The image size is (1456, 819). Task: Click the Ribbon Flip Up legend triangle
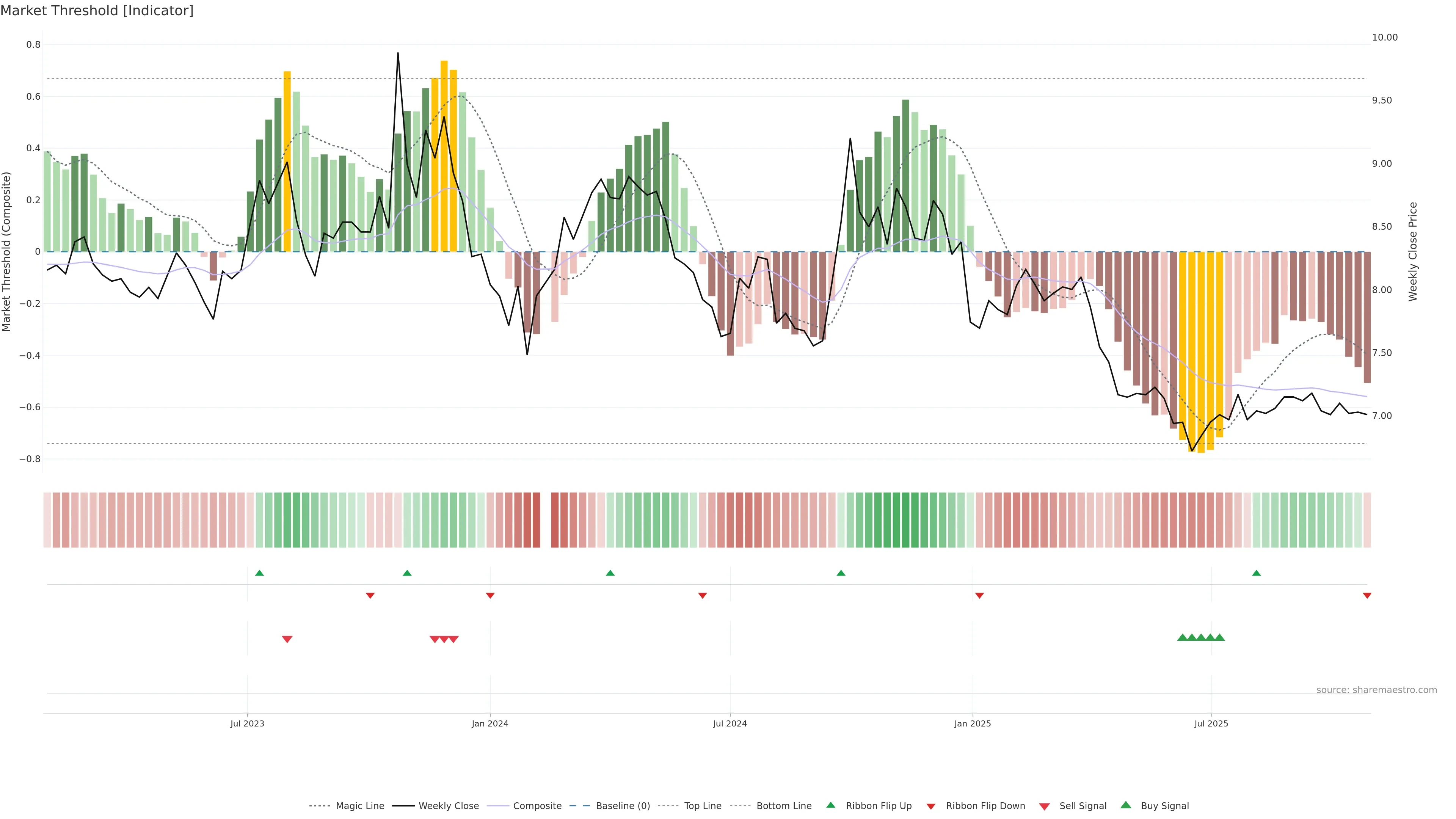click(830, 805)
